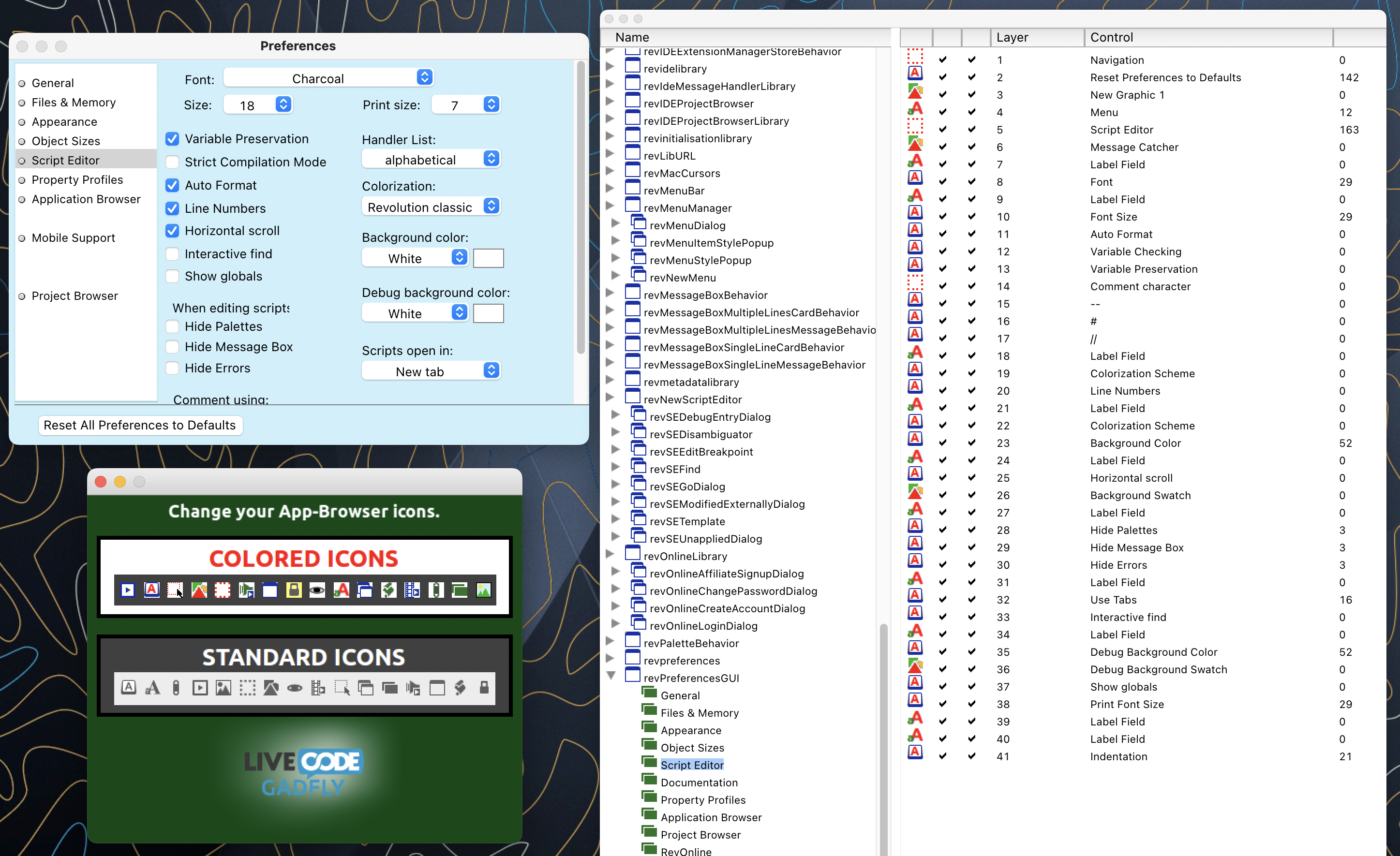1400x856 pixels.
Task: Collapse the revPreferencesGUI stack tree
Action: coord(611,676)
